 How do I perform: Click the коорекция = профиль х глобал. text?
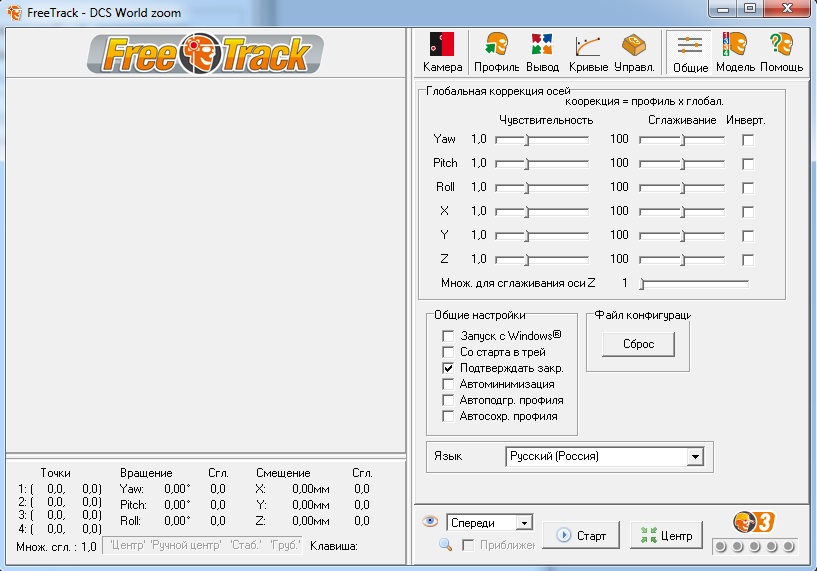click(645, 101)
